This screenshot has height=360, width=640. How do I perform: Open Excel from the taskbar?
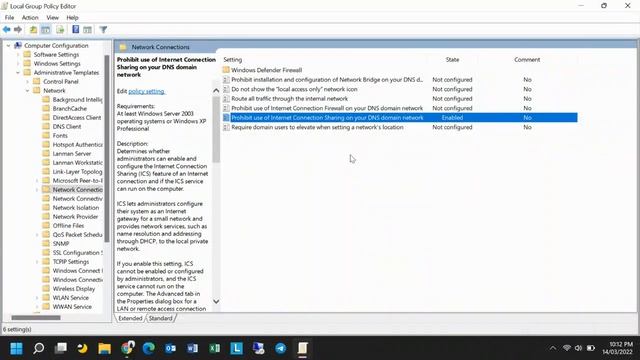(214, 348)
